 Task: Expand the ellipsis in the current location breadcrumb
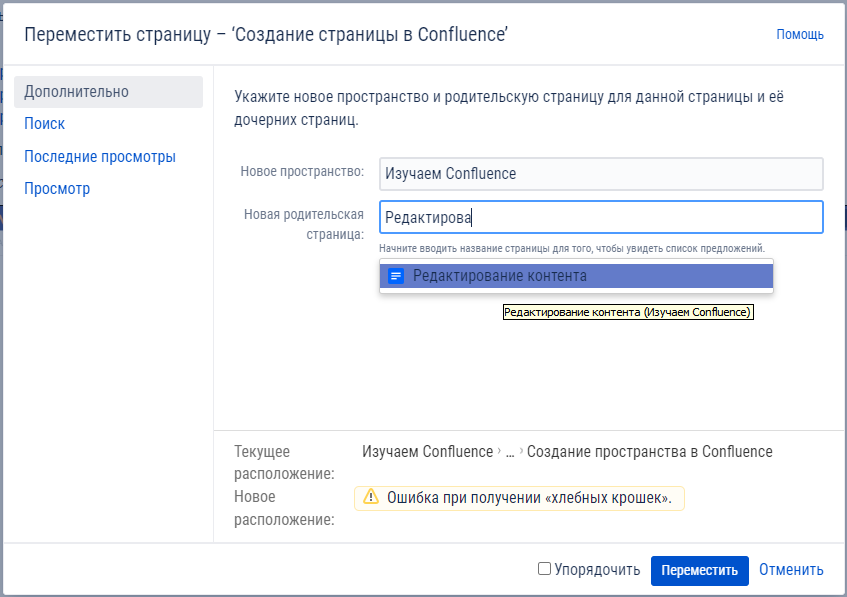509,452
